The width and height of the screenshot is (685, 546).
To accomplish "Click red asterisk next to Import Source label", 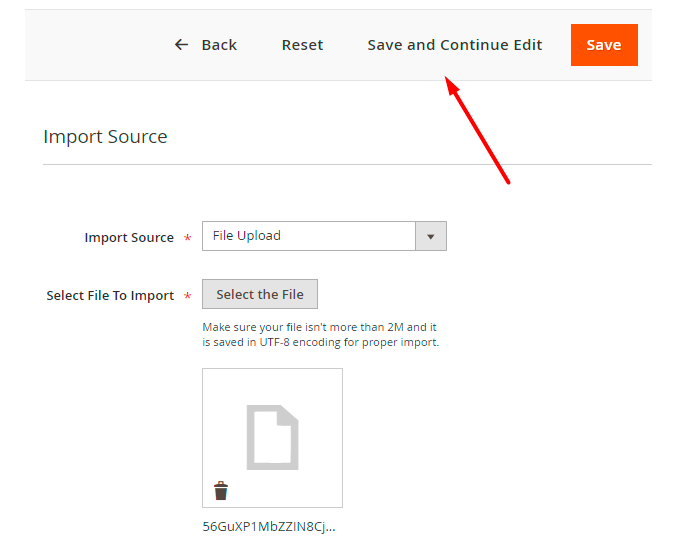I will click(x=187, y=239).
